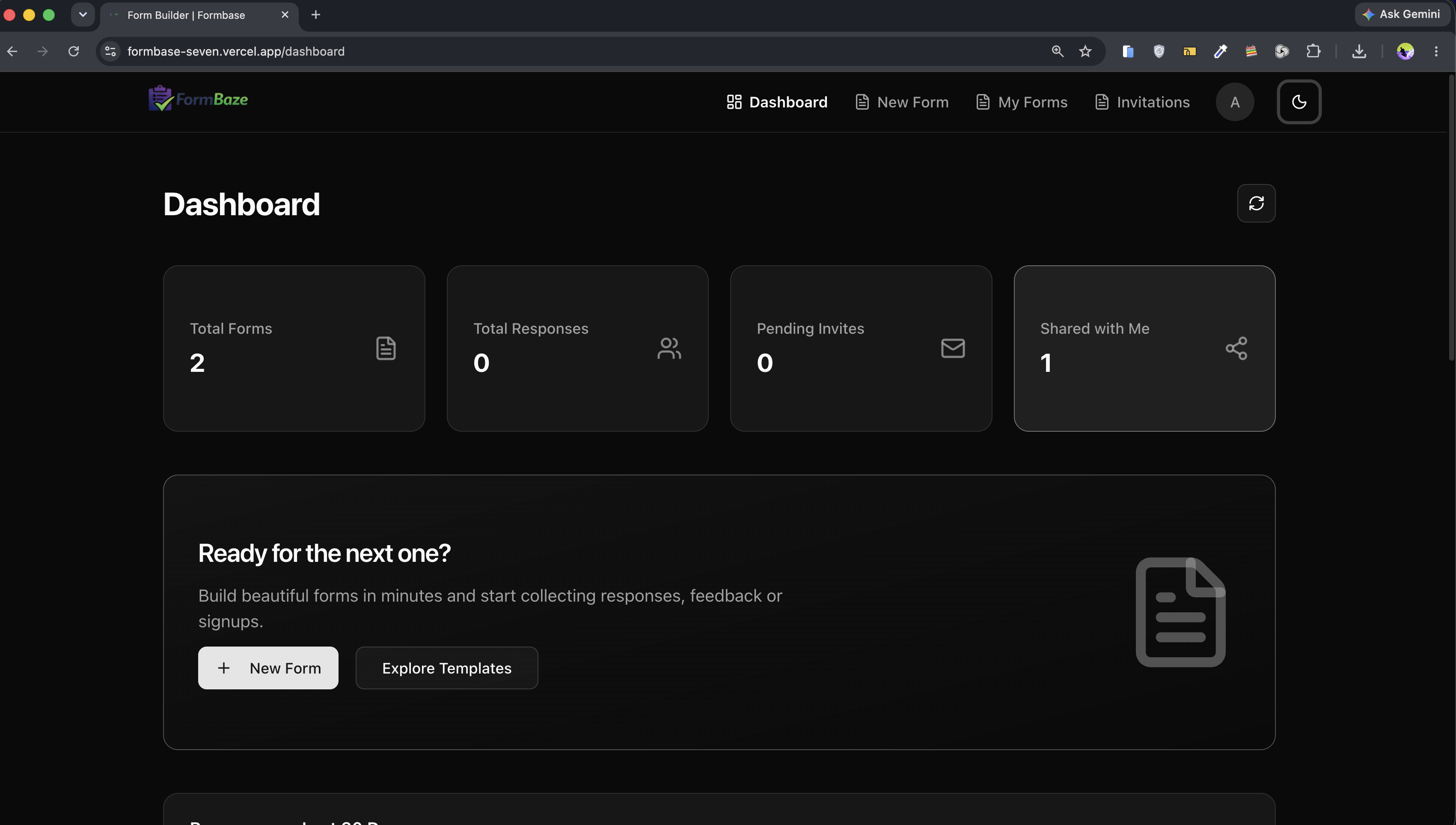Open the Pending Invites card

861,348
